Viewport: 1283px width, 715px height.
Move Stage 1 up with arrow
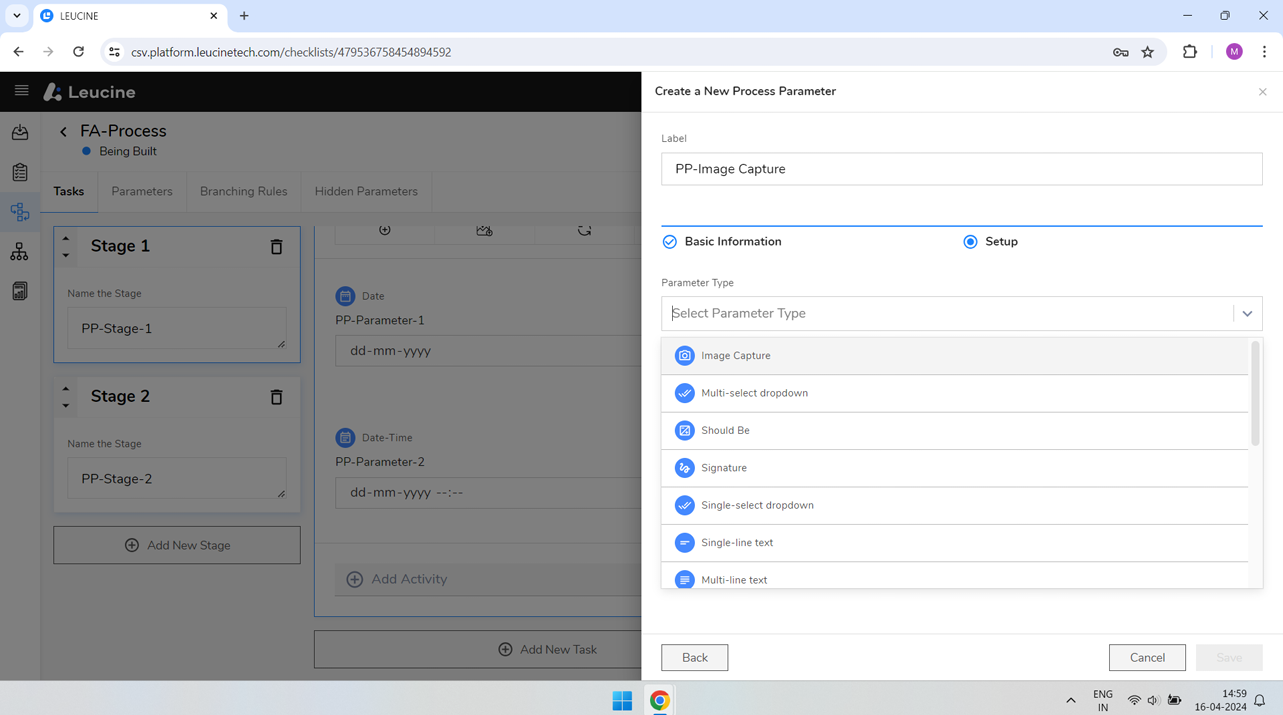[66, 238]
